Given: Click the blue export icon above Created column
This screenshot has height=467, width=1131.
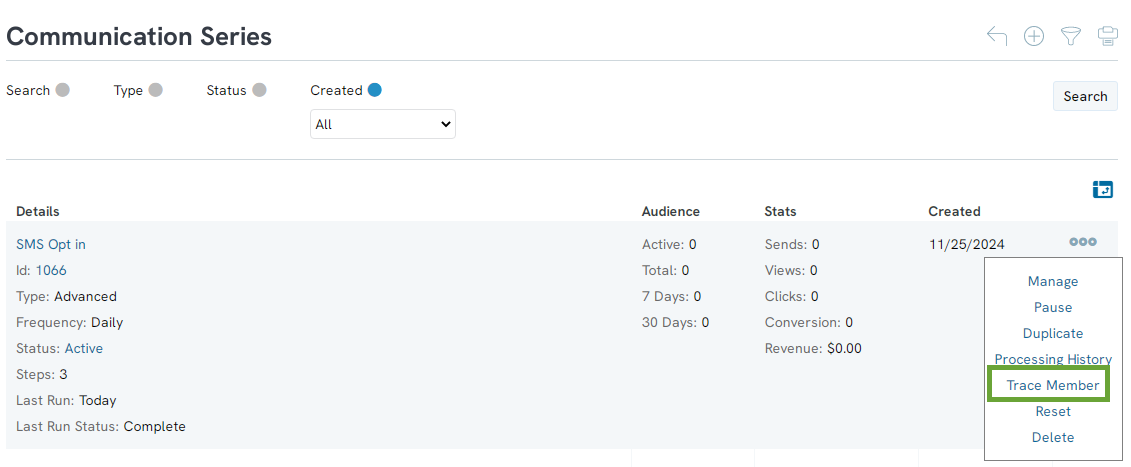Looking at the screenshot, I should point(1103,189).
